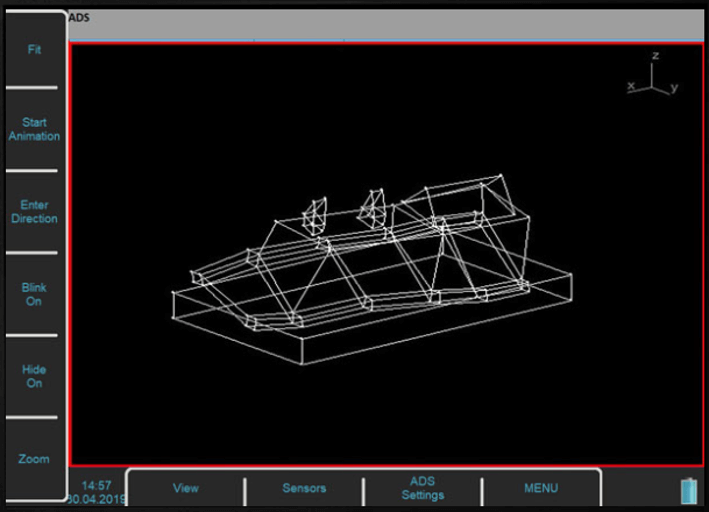Image resolution: width=709 pixels, height=512 pixels.
Task: Open ADS Settings
Action: pyautogui.click(x=423, y=488)
